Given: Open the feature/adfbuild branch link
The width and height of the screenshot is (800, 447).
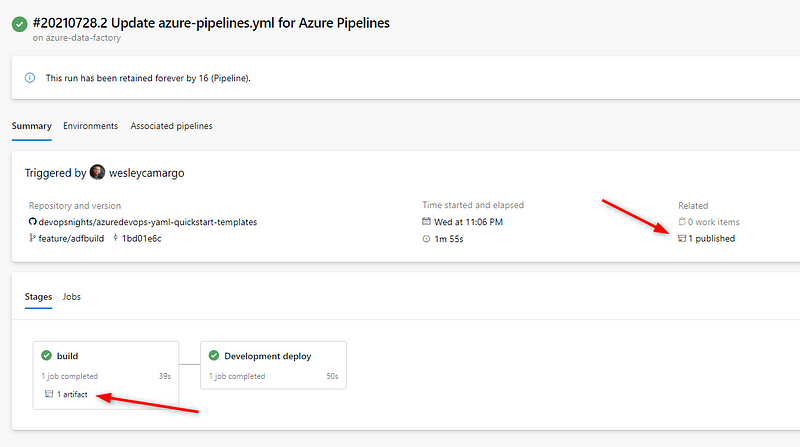Looking at the screenshot, I should pyautogui.click(x=72, y=239).
